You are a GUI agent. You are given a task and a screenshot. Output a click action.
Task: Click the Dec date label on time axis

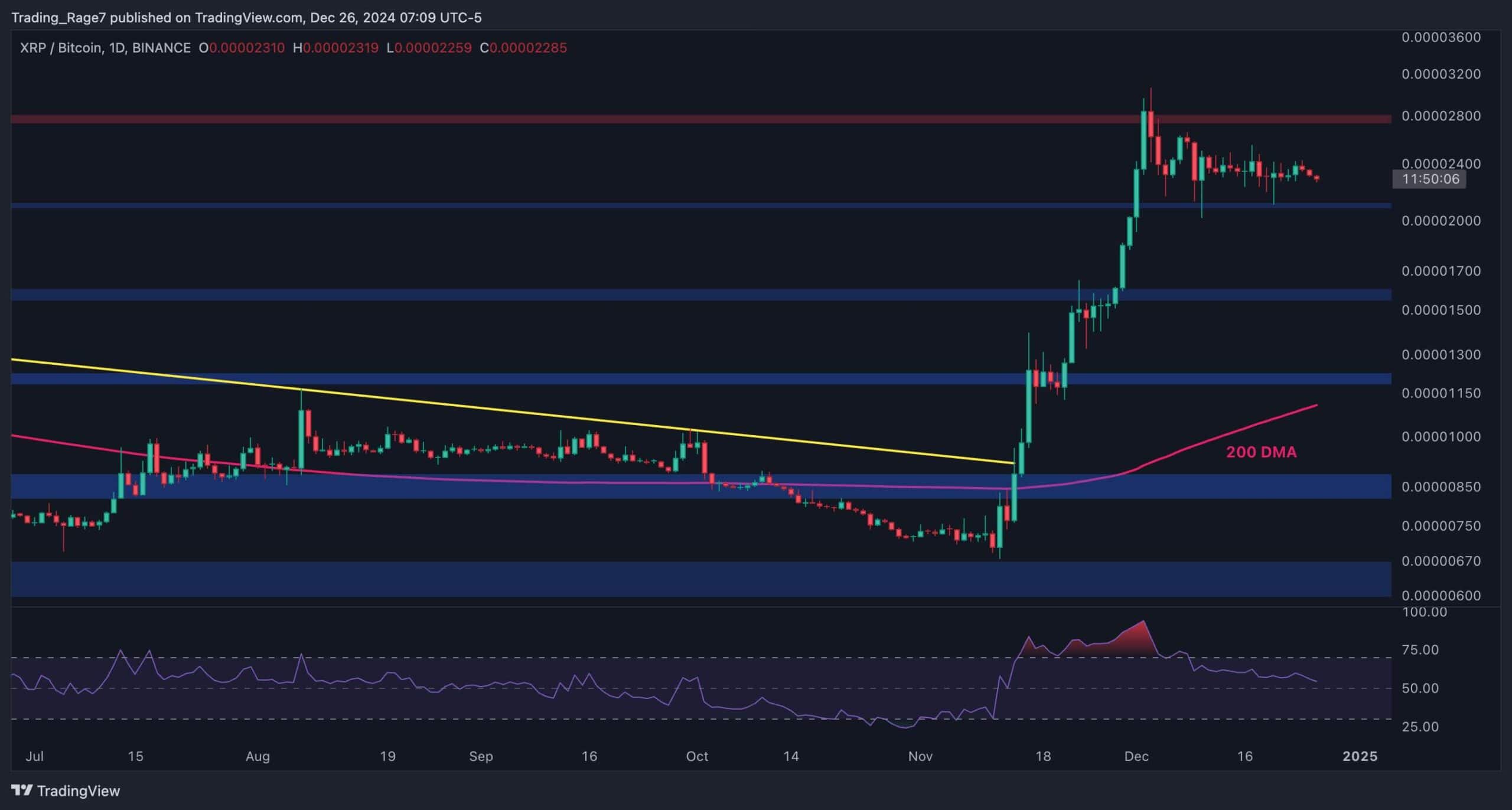(1136, 756)
